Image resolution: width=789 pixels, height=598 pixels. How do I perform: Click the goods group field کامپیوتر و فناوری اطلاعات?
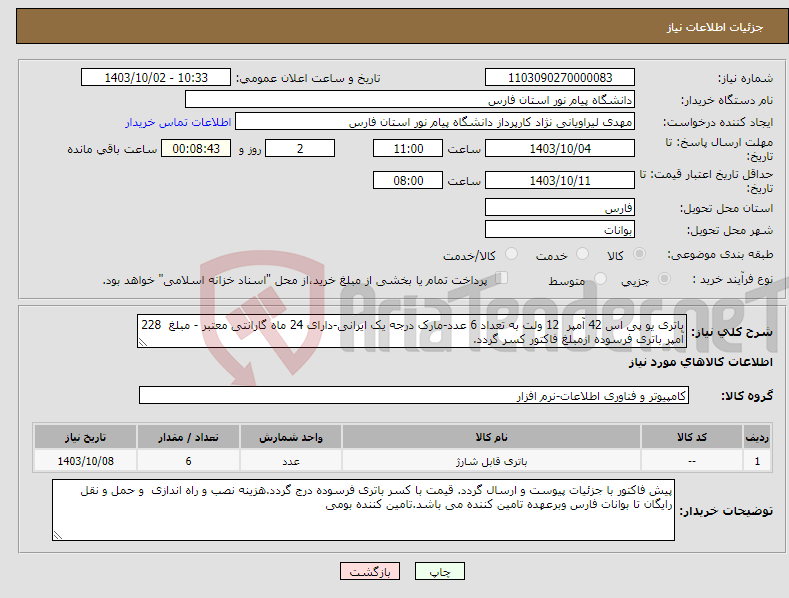point(414,396)
